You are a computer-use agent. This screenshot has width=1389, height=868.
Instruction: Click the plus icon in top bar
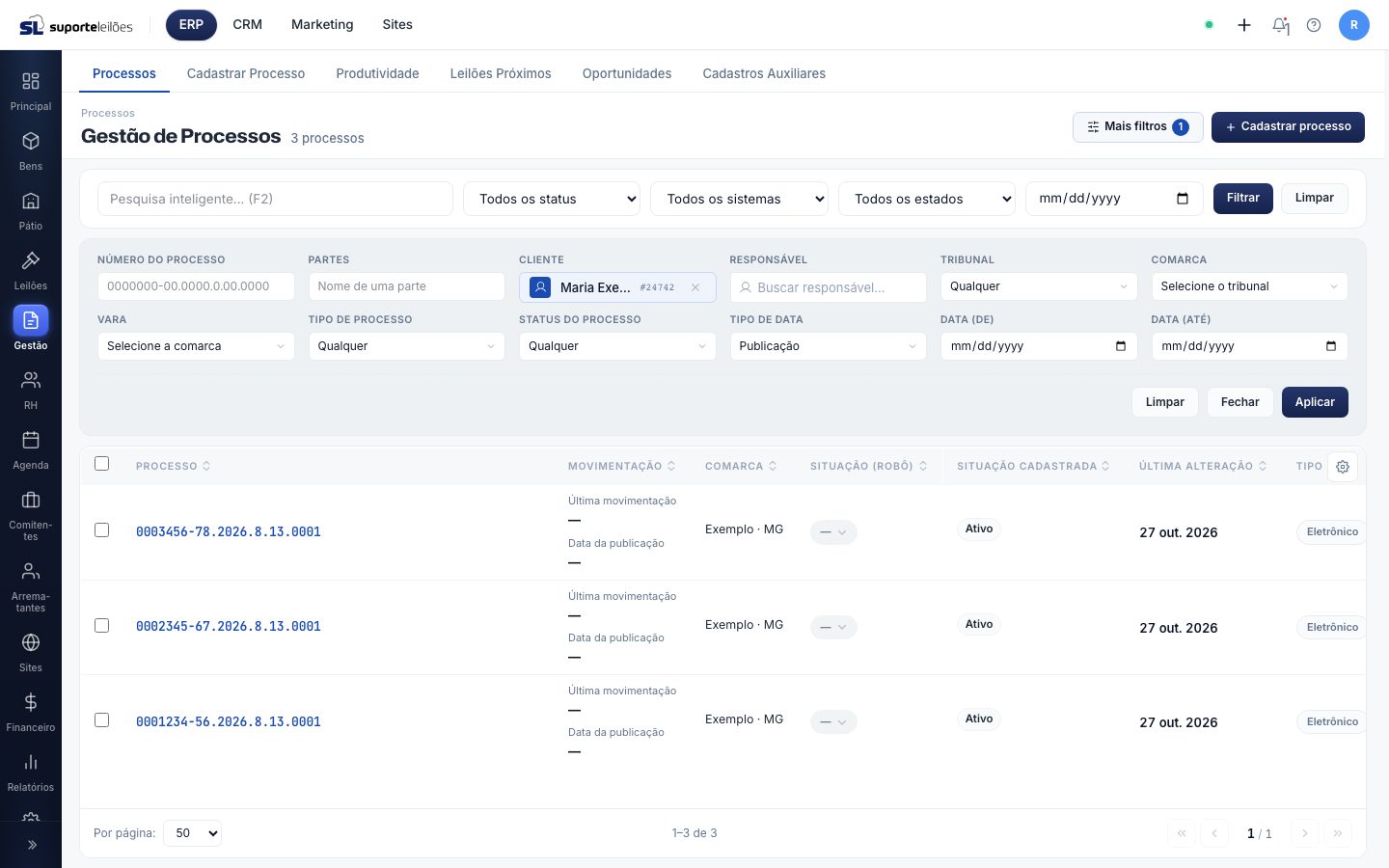click(x=1244, y=25)
